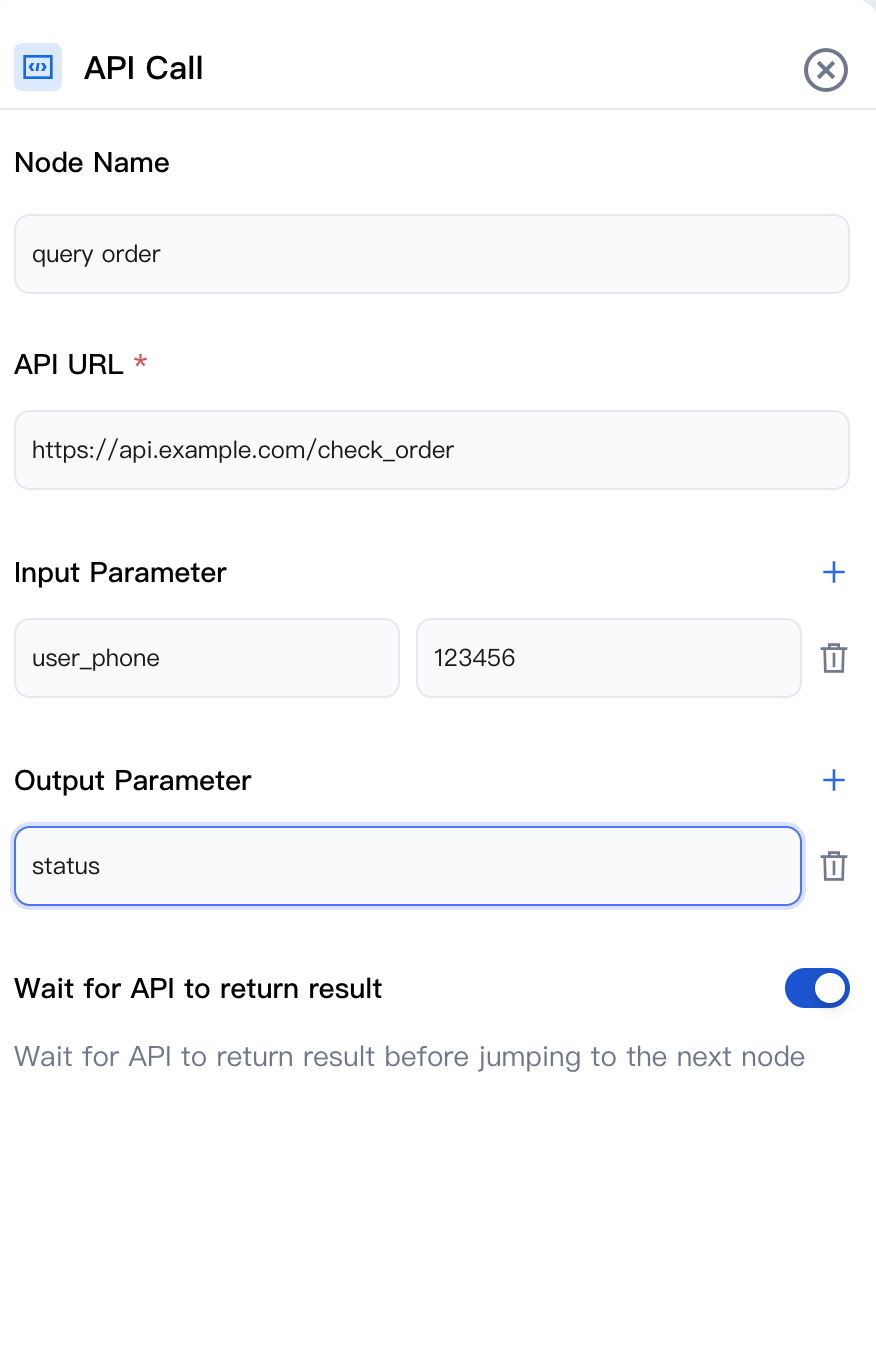This screenshot has height=1352, width=876.
Task: Focus the Node Name field with query order
Action: tap(431, 254)
